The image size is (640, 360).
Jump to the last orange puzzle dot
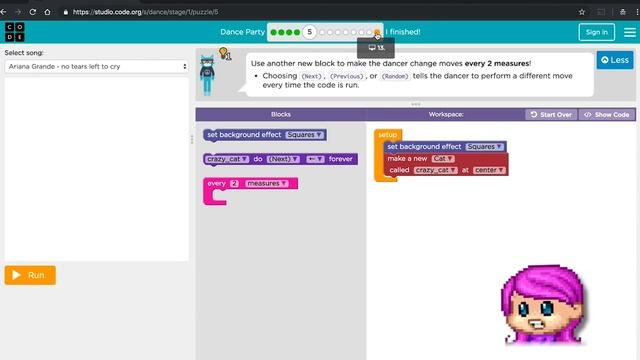tap(377, 32)
